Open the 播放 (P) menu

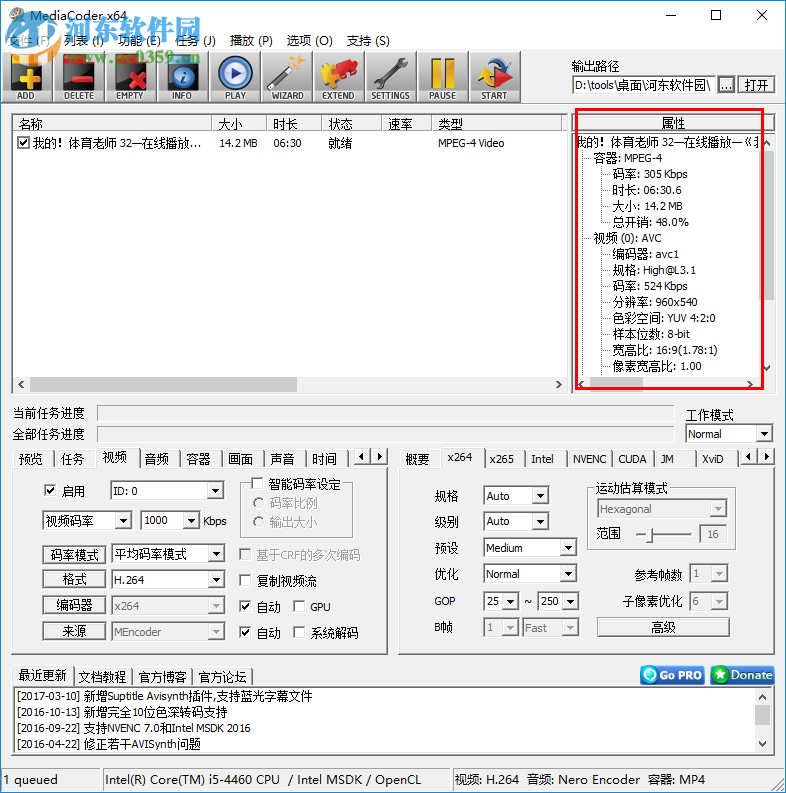[251, 40]
